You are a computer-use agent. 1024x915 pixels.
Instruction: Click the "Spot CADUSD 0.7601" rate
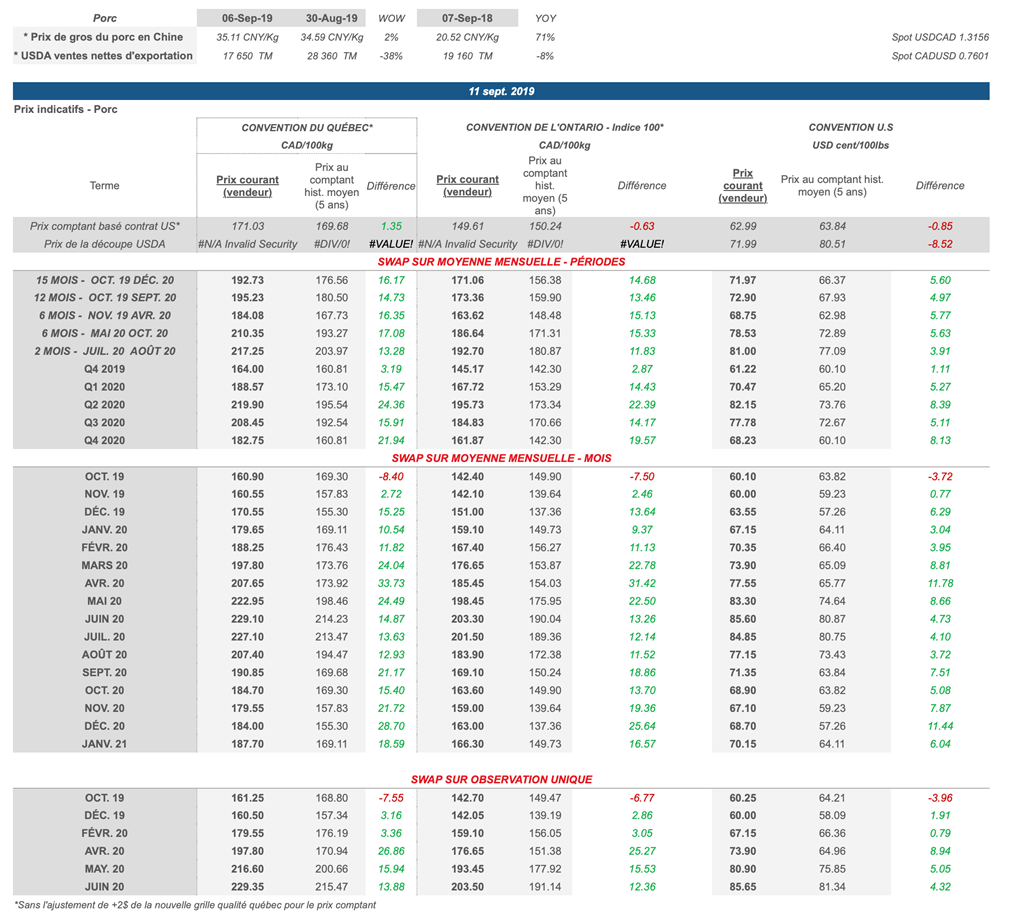tap(939, 56)
